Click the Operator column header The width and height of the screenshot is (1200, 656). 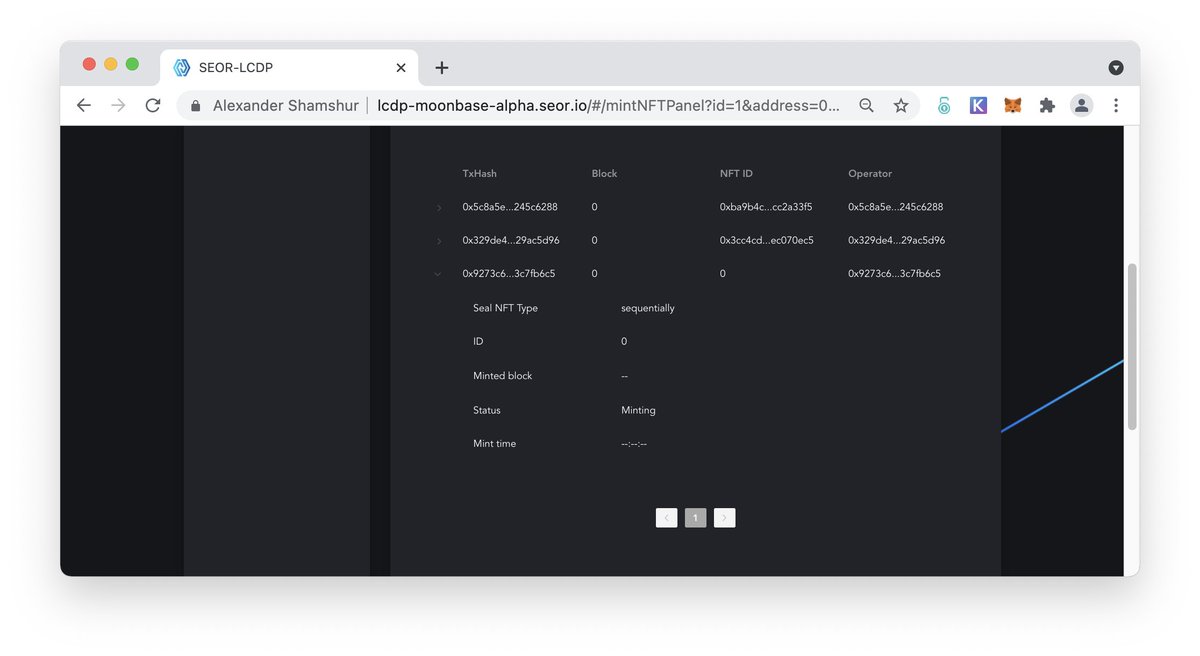tap(870, 174)
